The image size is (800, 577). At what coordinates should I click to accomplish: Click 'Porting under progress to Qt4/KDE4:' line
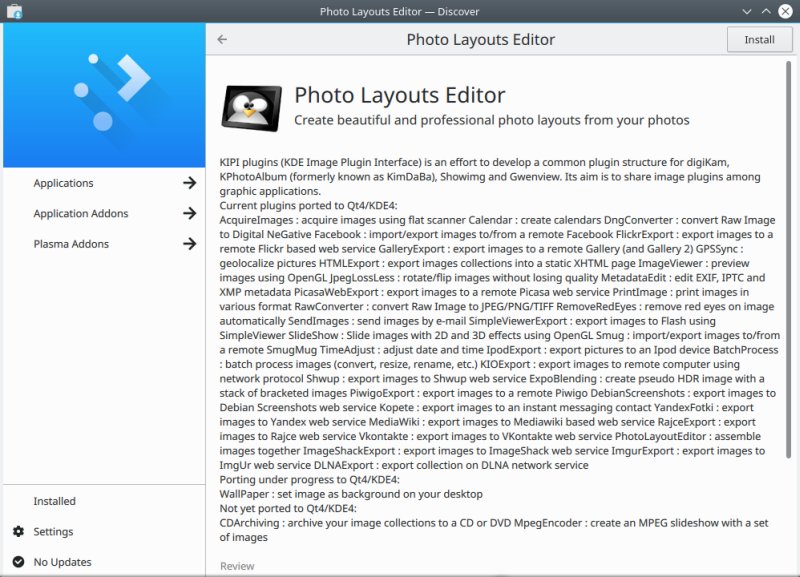tap(309, 480)
